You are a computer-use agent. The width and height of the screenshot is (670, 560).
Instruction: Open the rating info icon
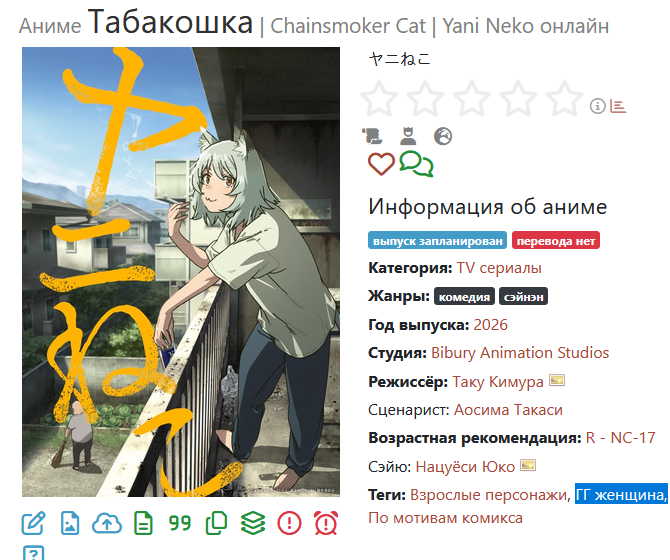[598, 106]
